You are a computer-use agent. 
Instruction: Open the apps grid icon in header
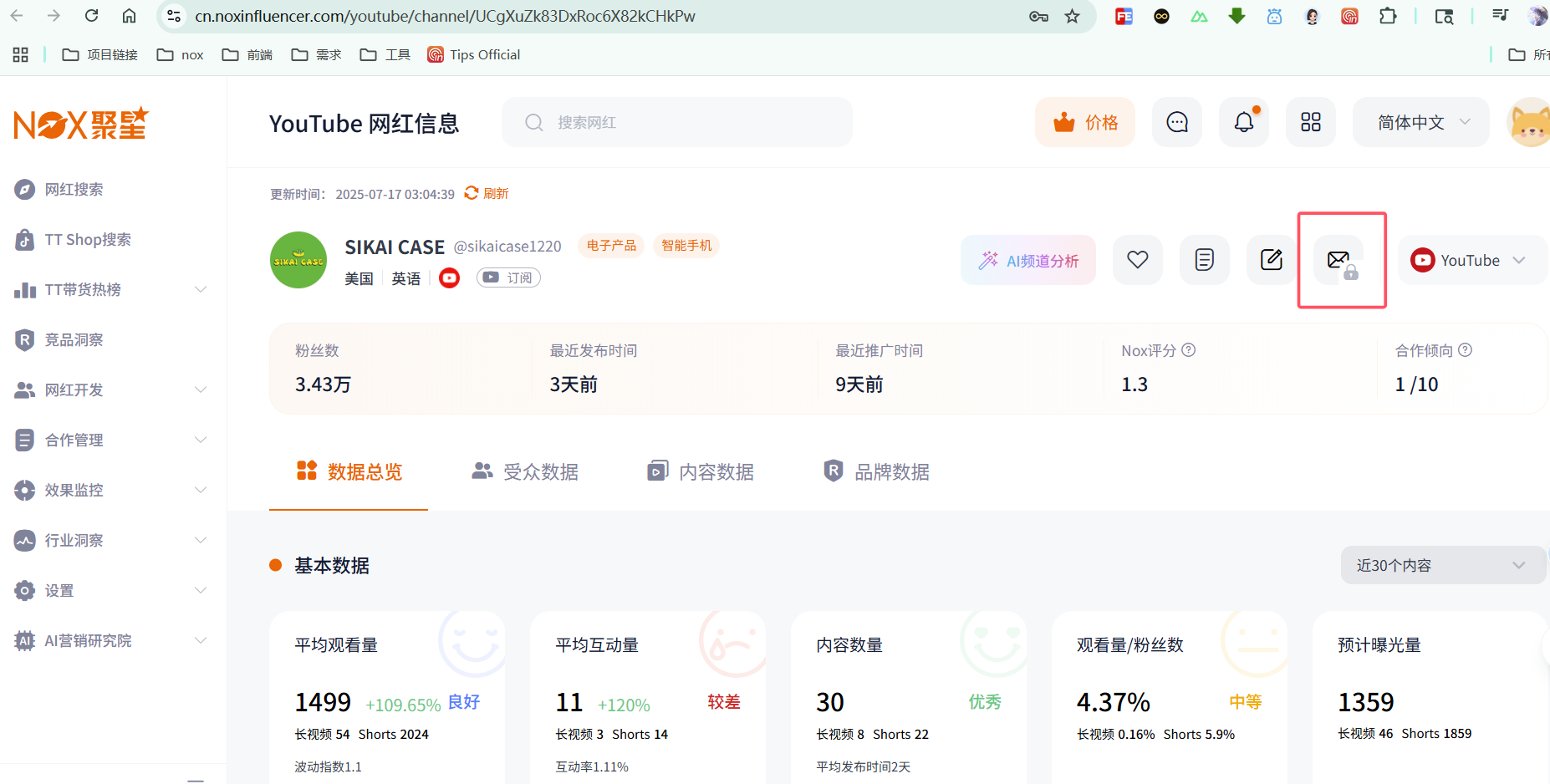tap(1310, 122)
